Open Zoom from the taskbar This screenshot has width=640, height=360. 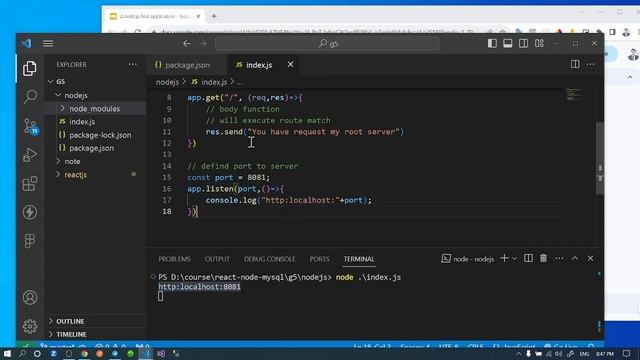click(53, 353)
